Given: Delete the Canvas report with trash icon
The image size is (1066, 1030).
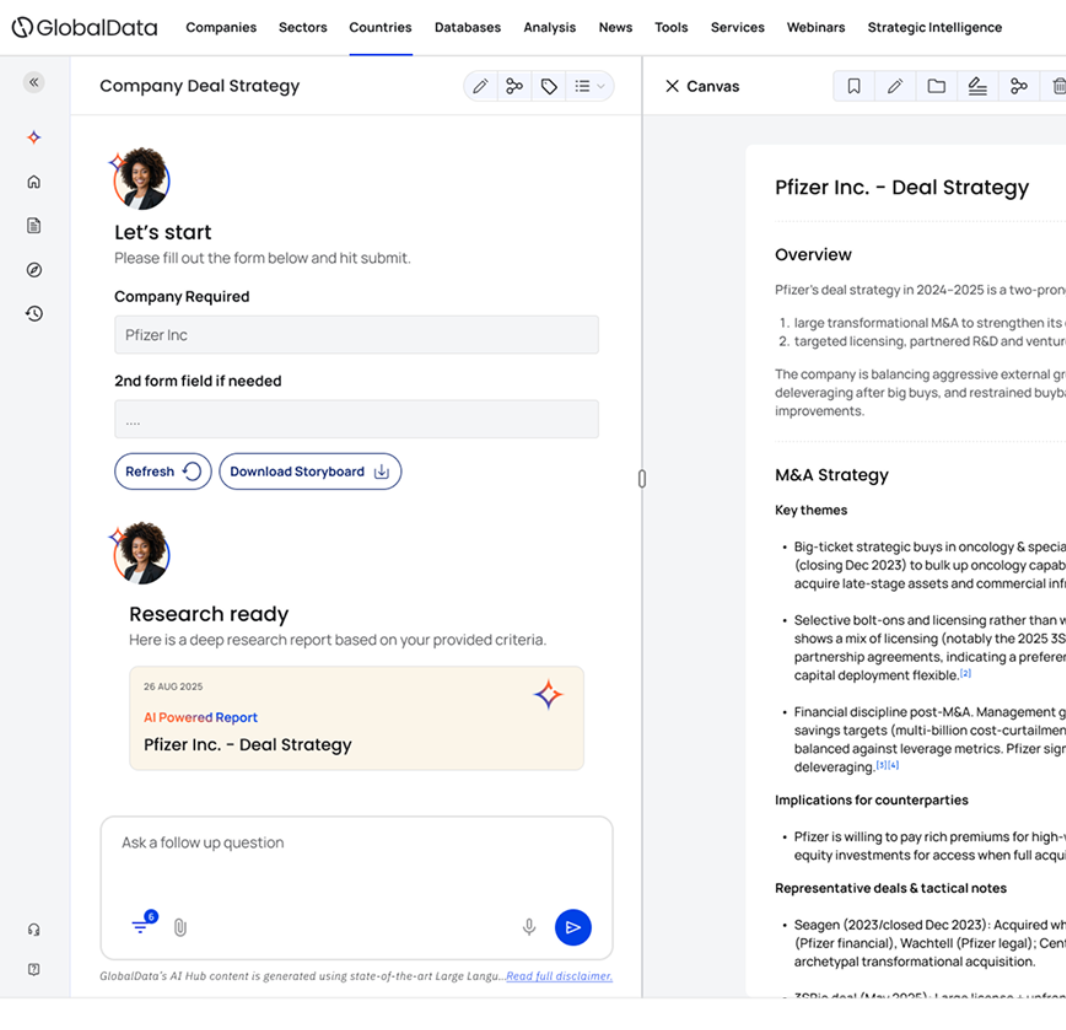Looking at the screenshot, I should [x=1057, y=86].
